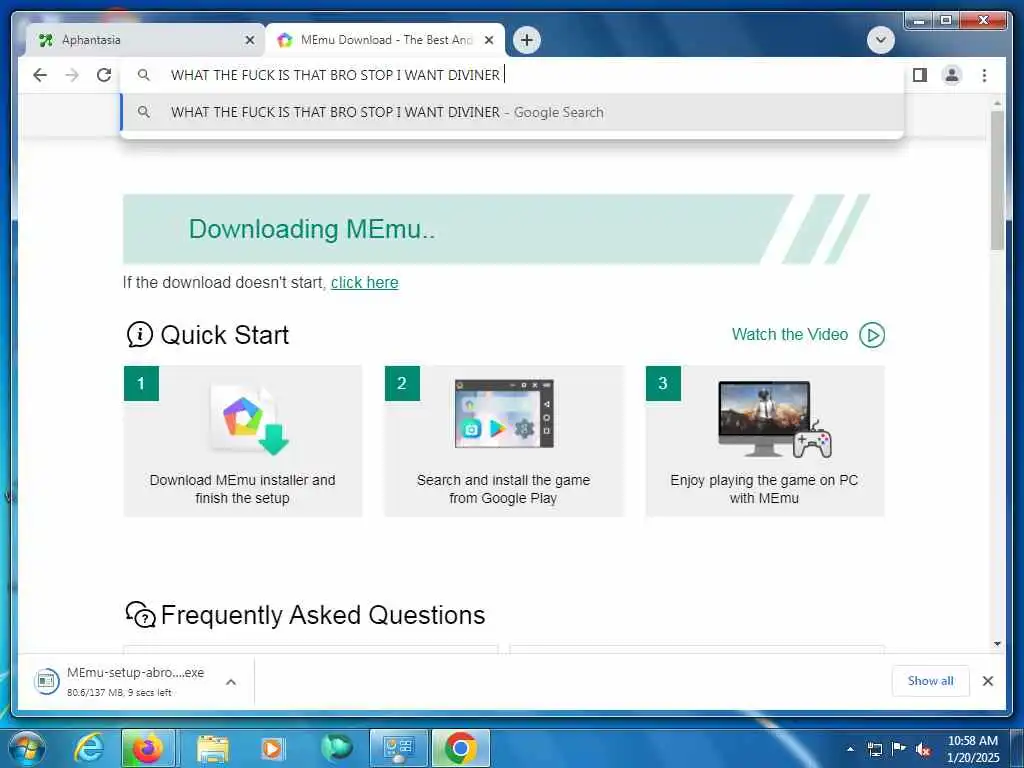This screenshot has width=1024, height=768.
Task: Dismiss the downloads bar with the X
Action: pyautogui.click(x=987, y=681)
